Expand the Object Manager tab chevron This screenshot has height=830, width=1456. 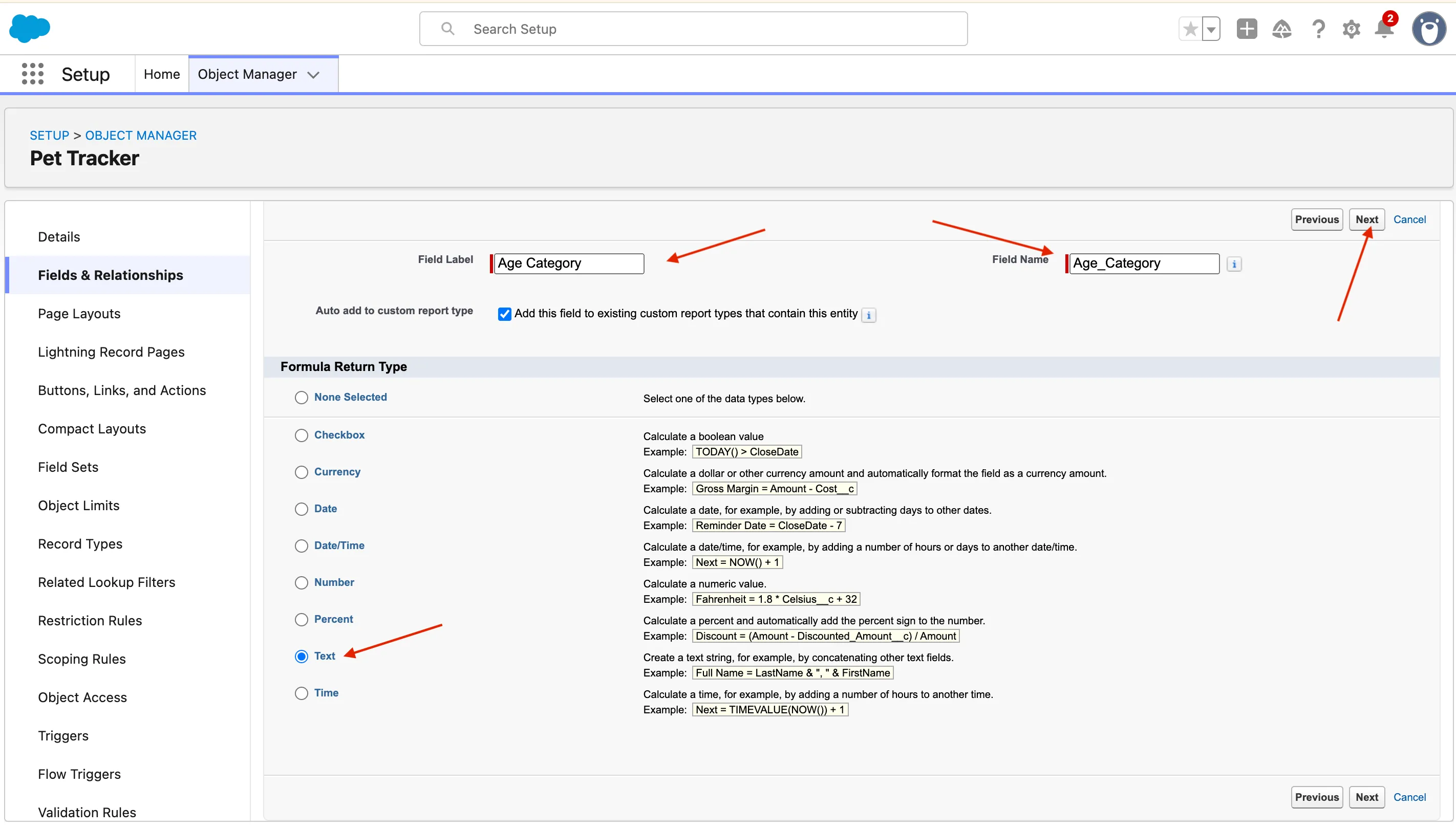[x=313, y=75]
